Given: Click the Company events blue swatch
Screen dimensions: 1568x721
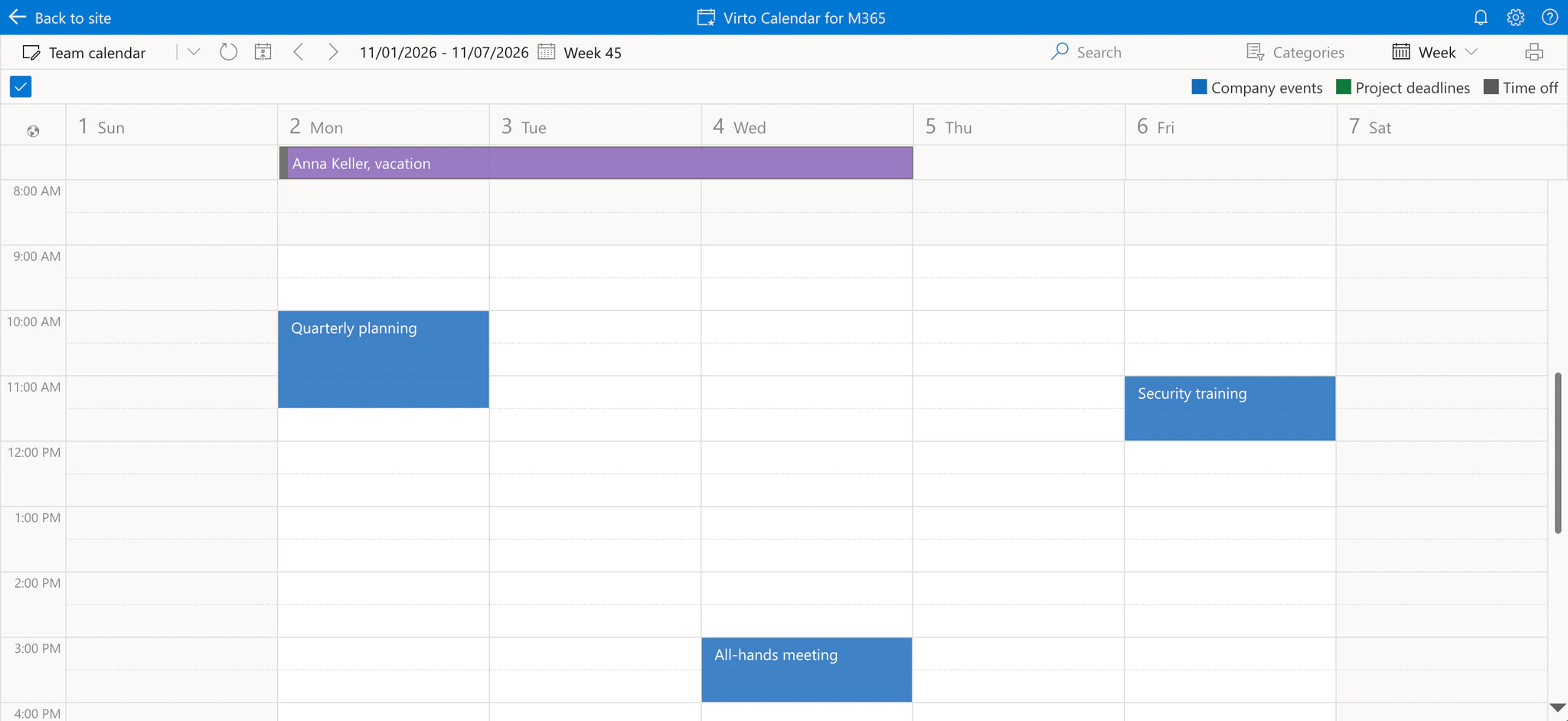Looking at the screenshot, I should [1199, 86].
